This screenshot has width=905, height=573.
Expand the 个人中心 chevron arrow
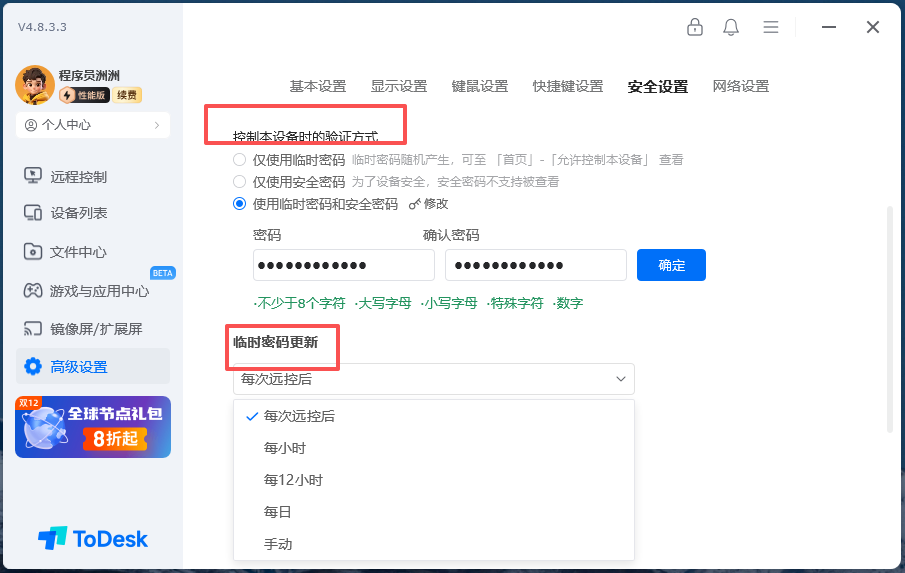click(157, 125)
